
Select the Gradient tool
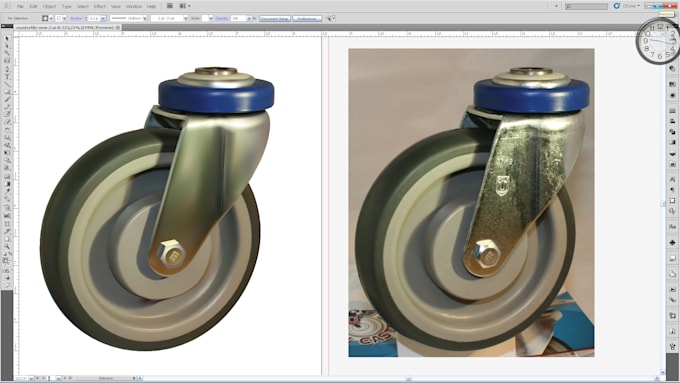[7, 183]
